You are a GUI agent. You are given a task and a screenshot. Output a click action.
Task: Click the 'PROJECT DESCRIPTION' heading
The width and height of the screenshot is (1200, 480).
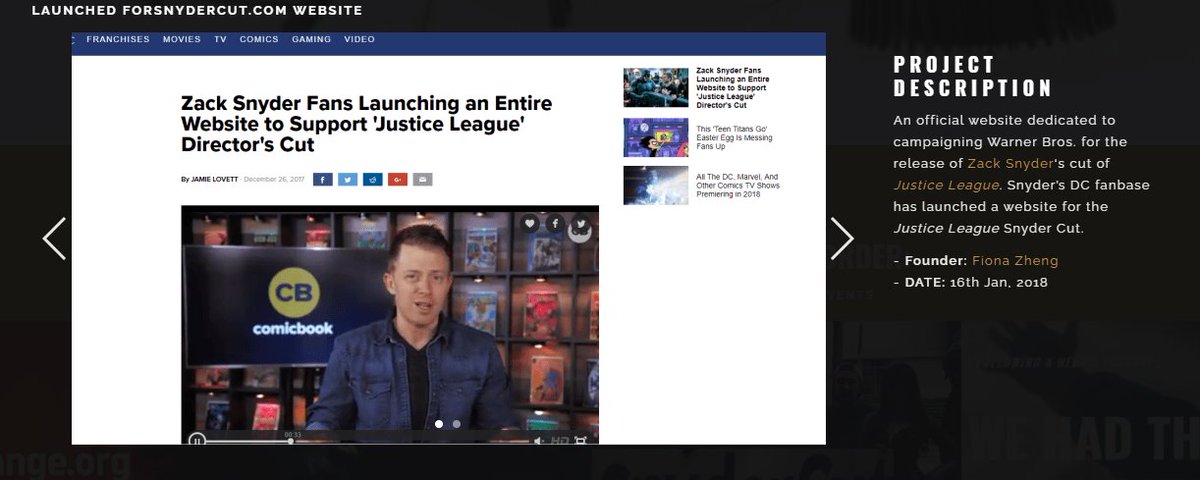click(x=973, y=76)
